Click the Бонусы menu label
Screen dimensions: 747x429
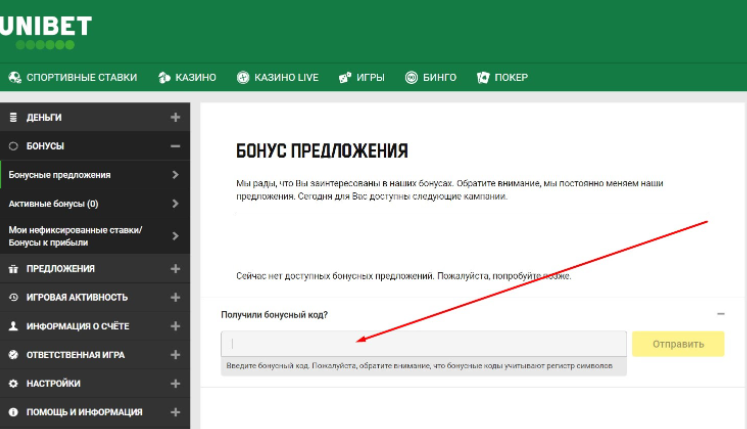pyautogui.click(x=45, y=146)
